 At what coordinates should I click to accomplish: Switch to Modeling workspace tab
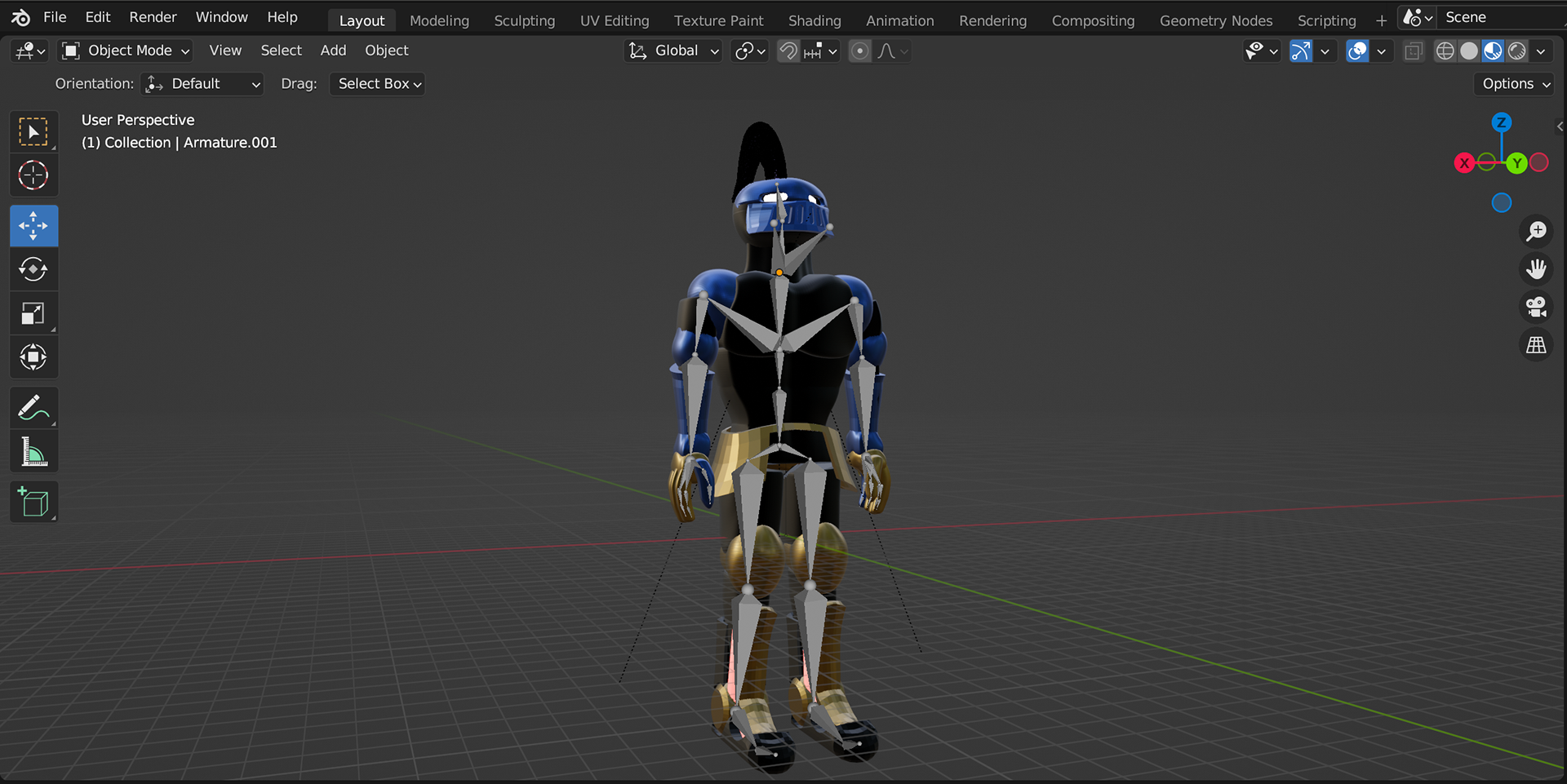coord(439,20)
